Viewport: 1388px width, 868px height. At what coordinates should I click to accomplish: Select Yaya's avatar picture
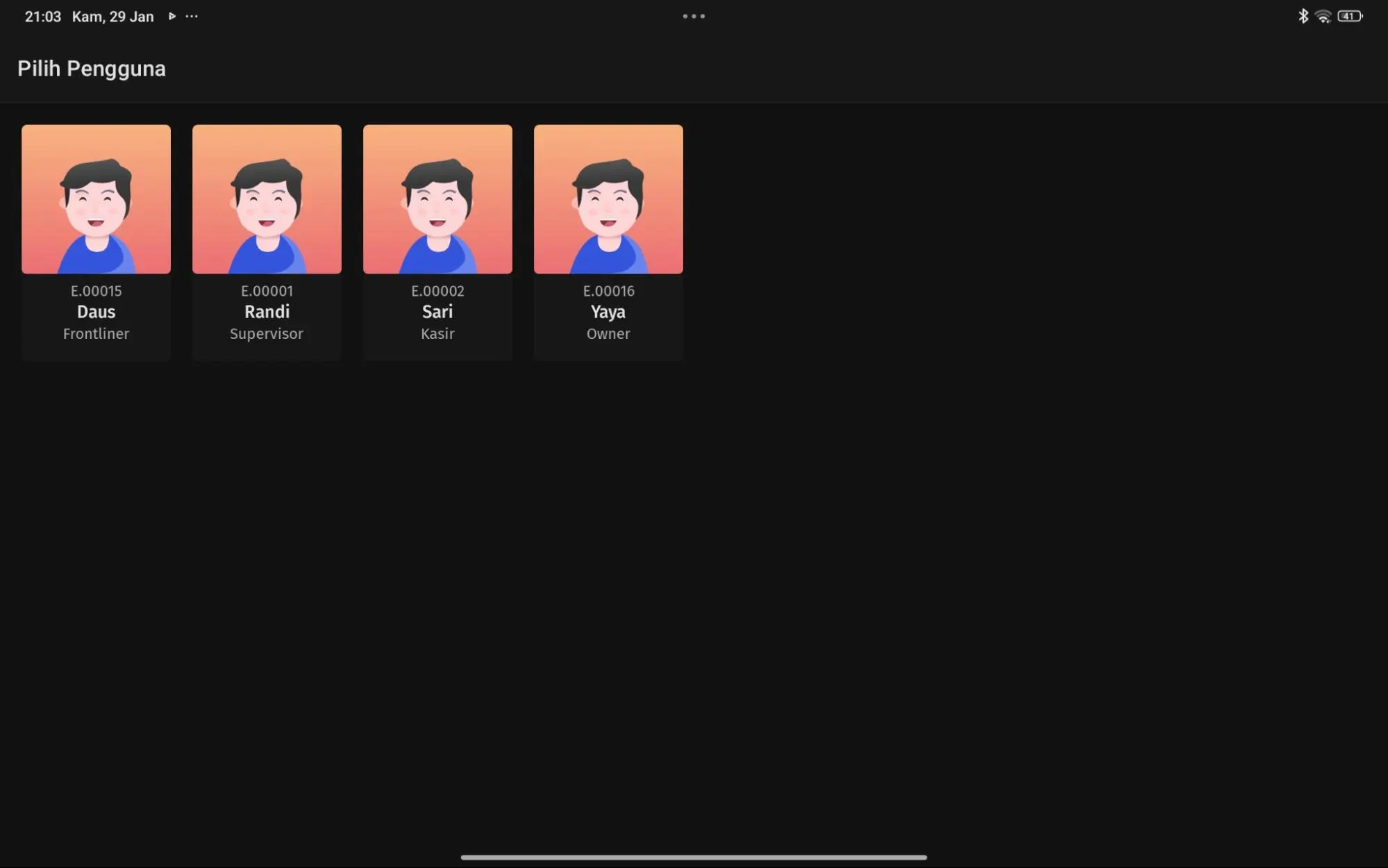[x=608, y=199]
